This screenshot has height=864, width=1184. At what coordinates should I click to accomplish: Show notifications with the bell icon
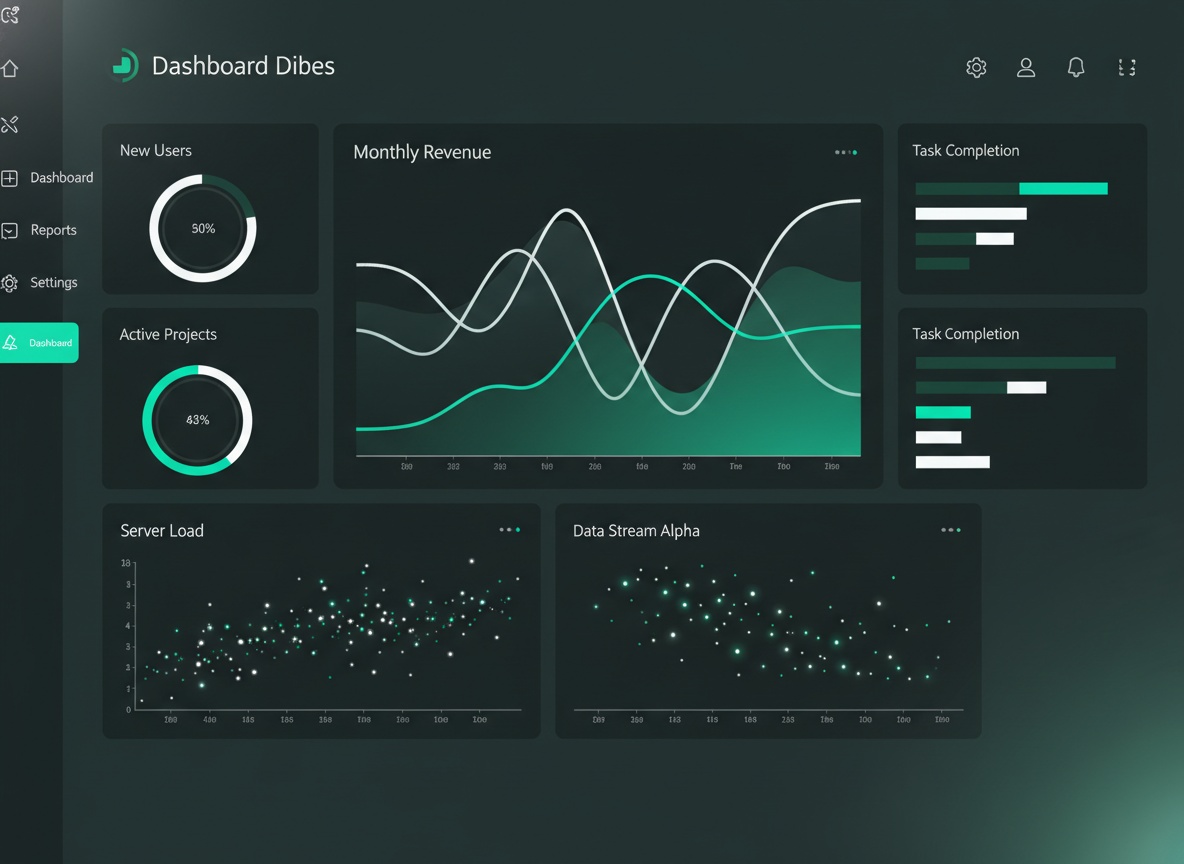[1076, 67]
